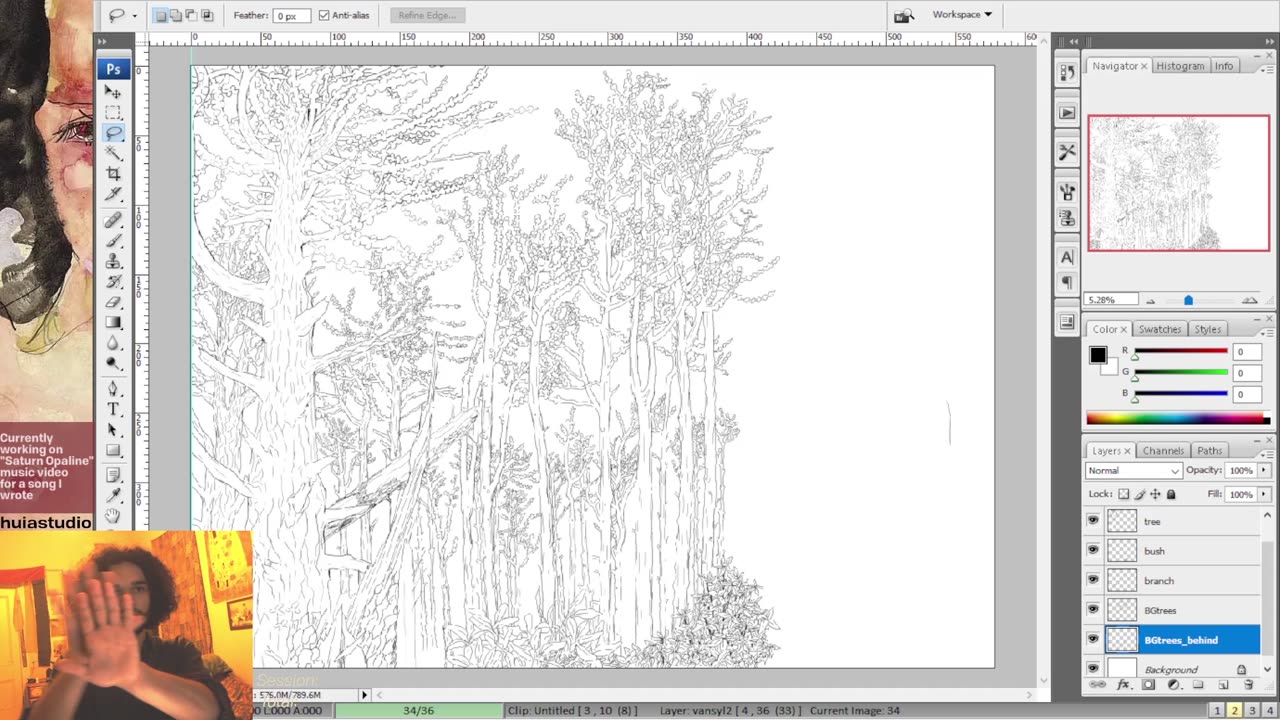Hide the BGtrees_behind layer
This screenshot has height=720, width=1280.
[x=1093, y=639]
